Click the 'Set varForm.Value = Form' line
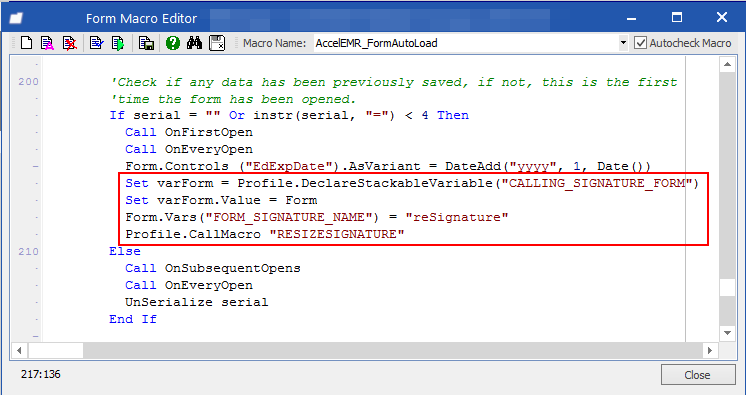This screenshot has width=746, height=395. tap(221, 200)
